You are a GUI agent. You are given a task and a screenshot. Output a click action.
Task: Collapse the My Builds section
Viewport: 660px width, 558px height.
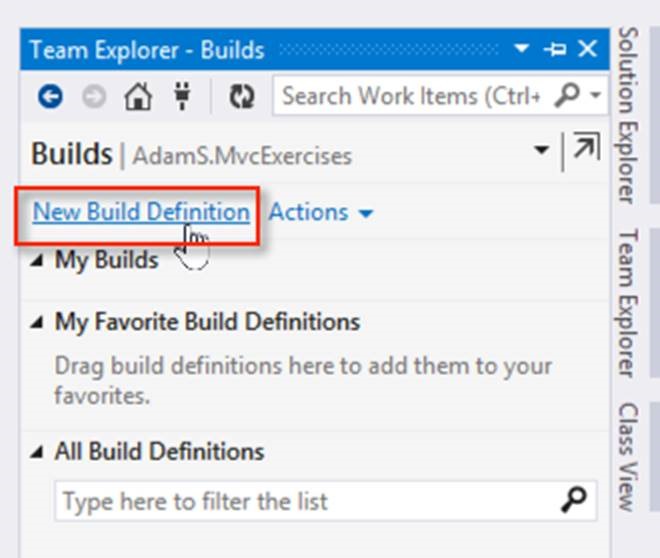tap(37, 261)
